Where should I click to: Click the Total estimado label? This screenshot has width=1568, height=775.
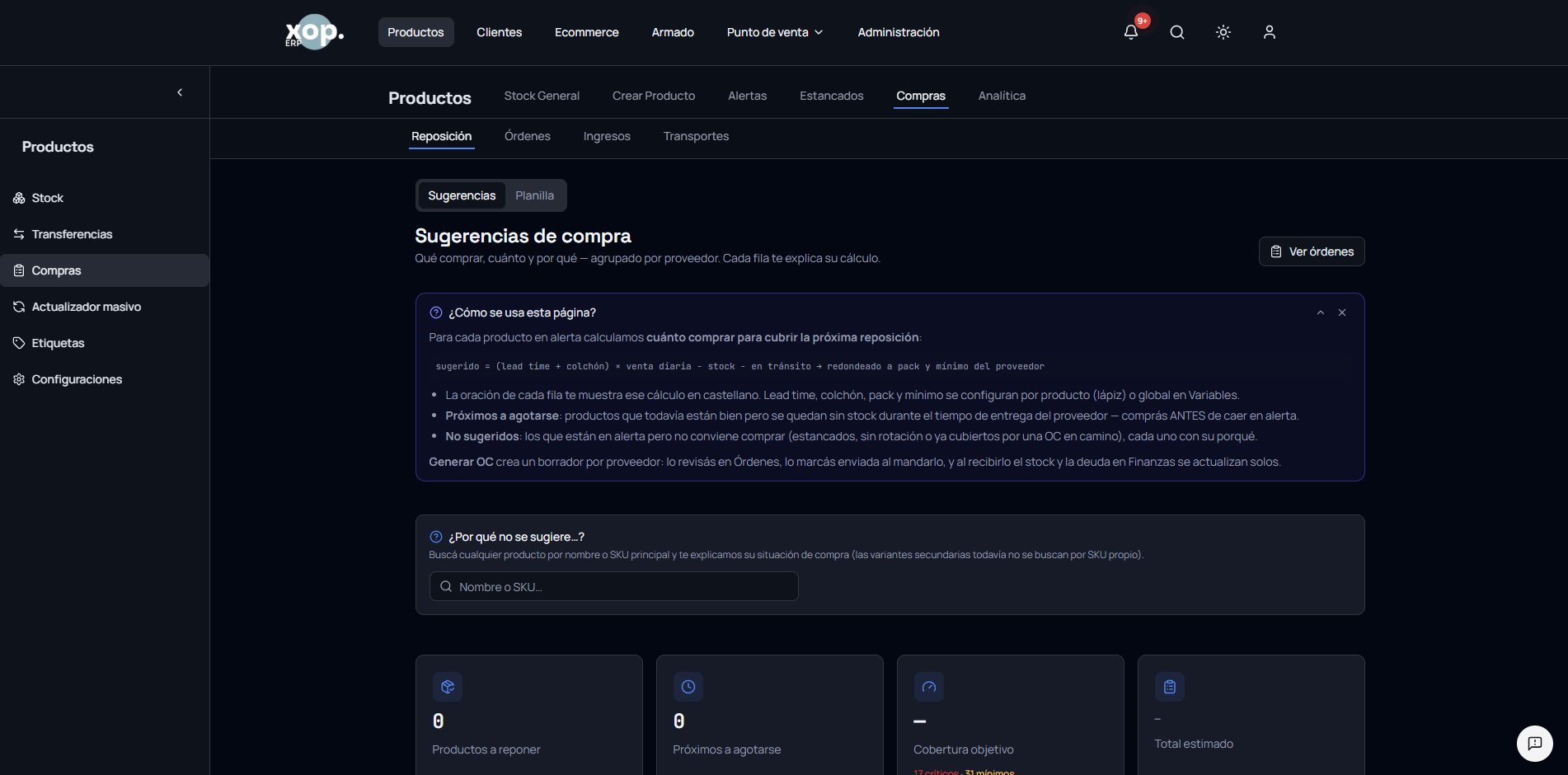pyautogui.click(x=1194, y=744)
